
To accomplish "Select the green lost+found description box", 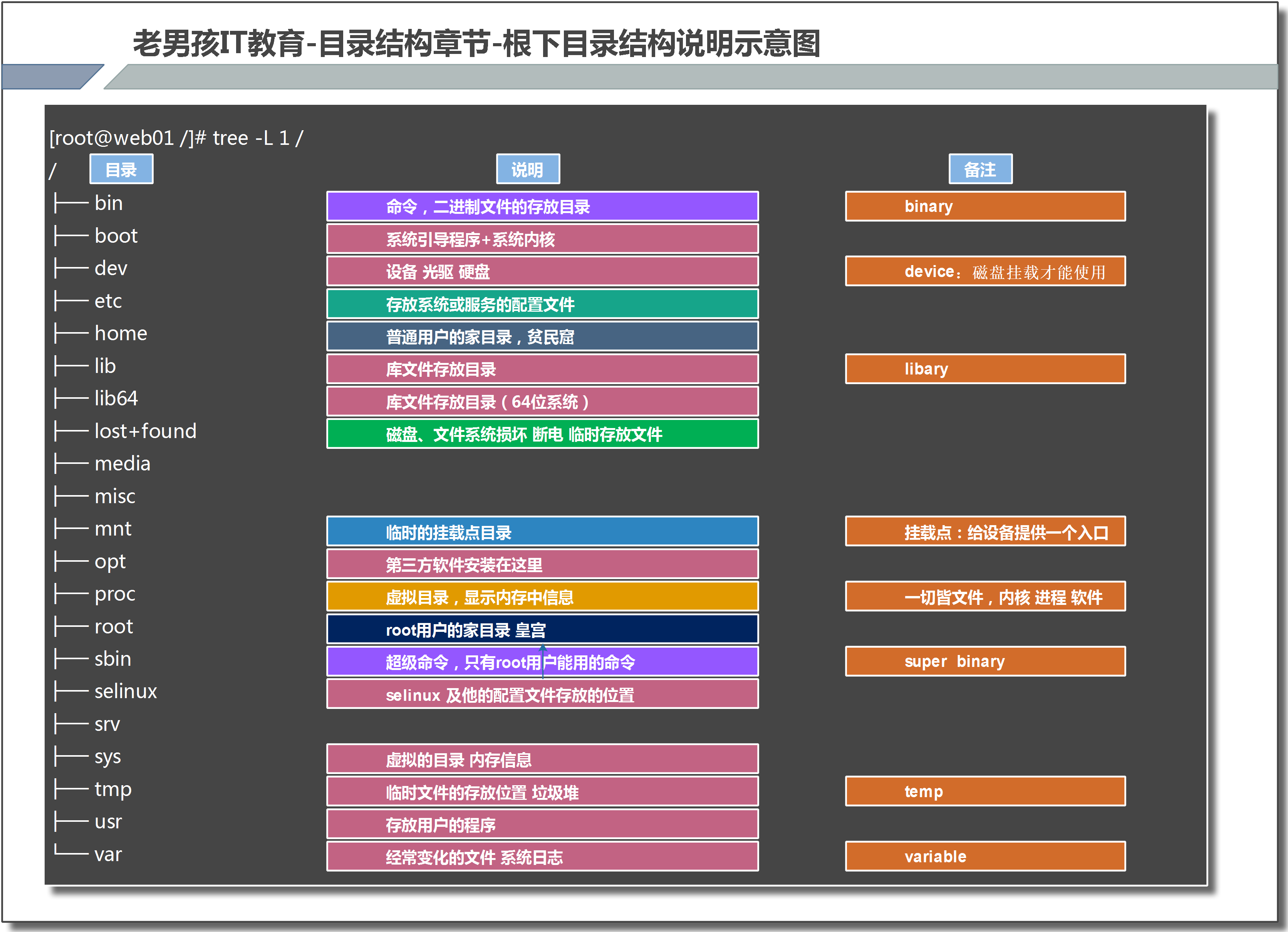I will (542, 435).
